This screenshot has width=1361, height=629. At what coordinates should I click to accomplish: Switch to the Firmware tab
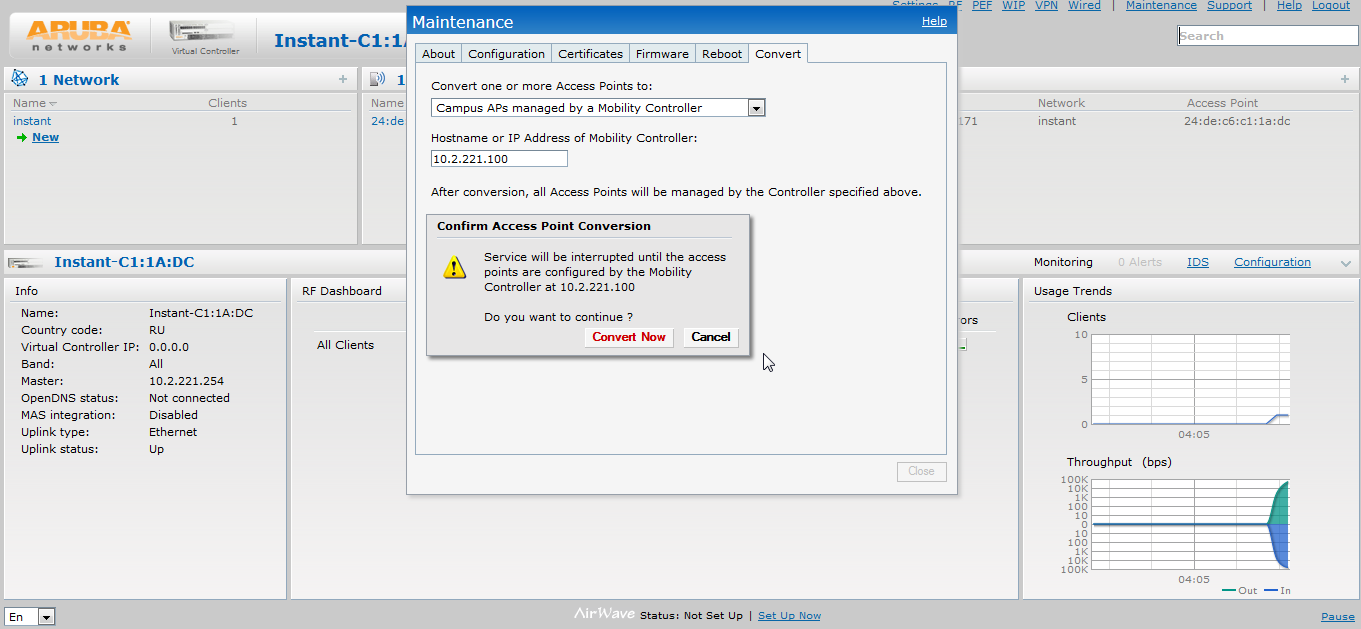click(x=662, y=54)
